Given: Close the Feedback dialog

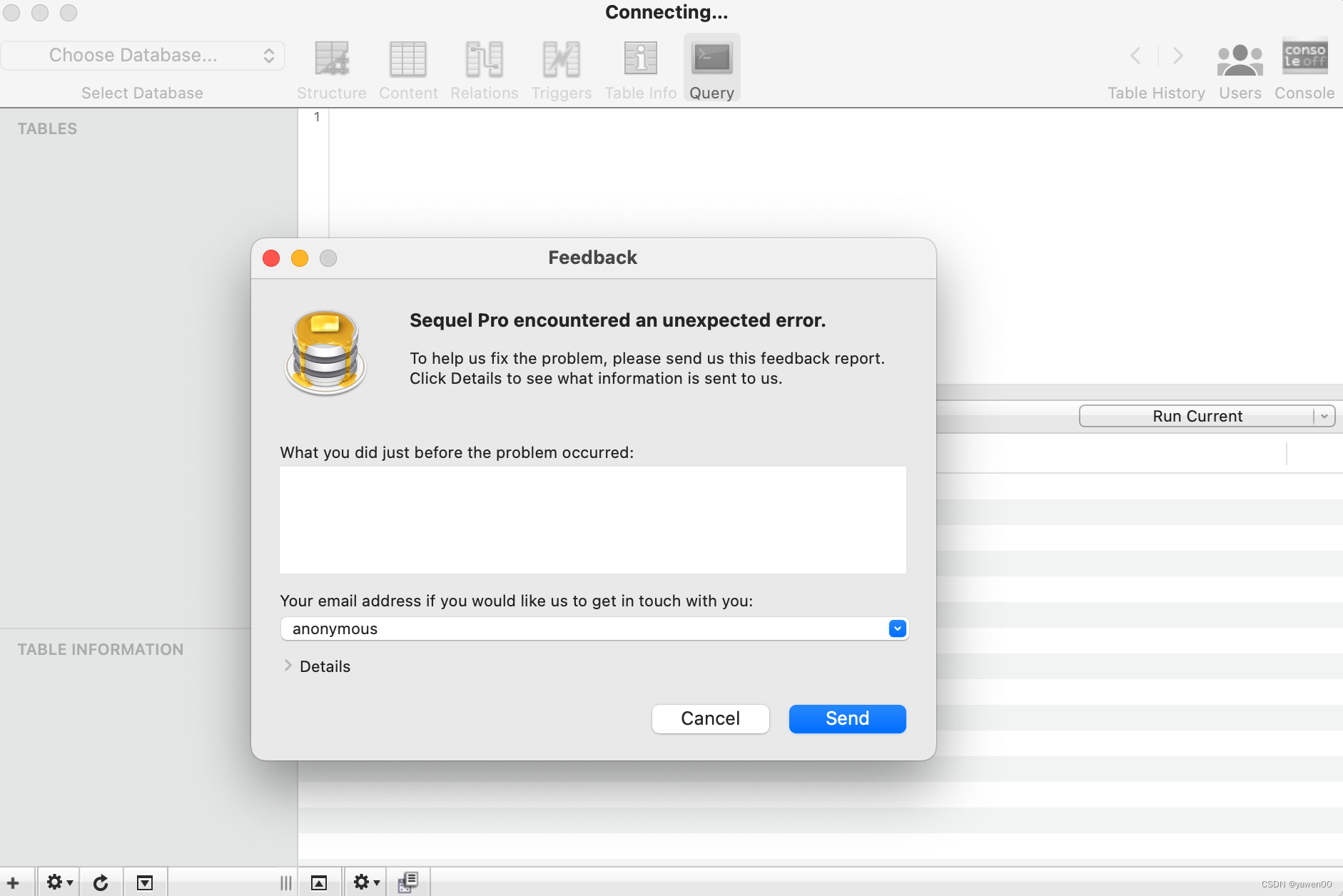Looking at the screenshot, I should pyautogui.click(x=271, y=258).
